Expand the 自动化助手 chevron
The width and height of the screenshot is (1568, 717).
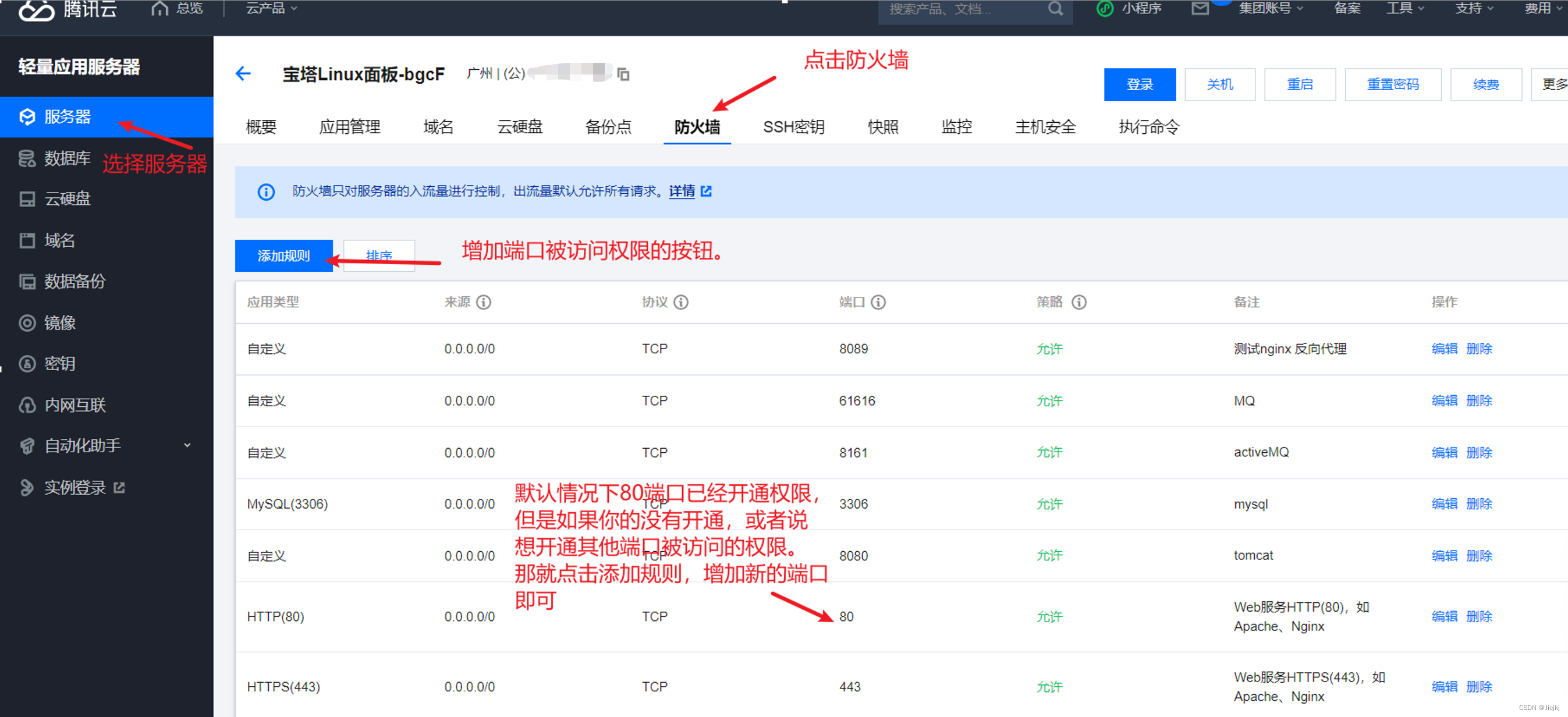pyautogui.click(x=187, y=446)
